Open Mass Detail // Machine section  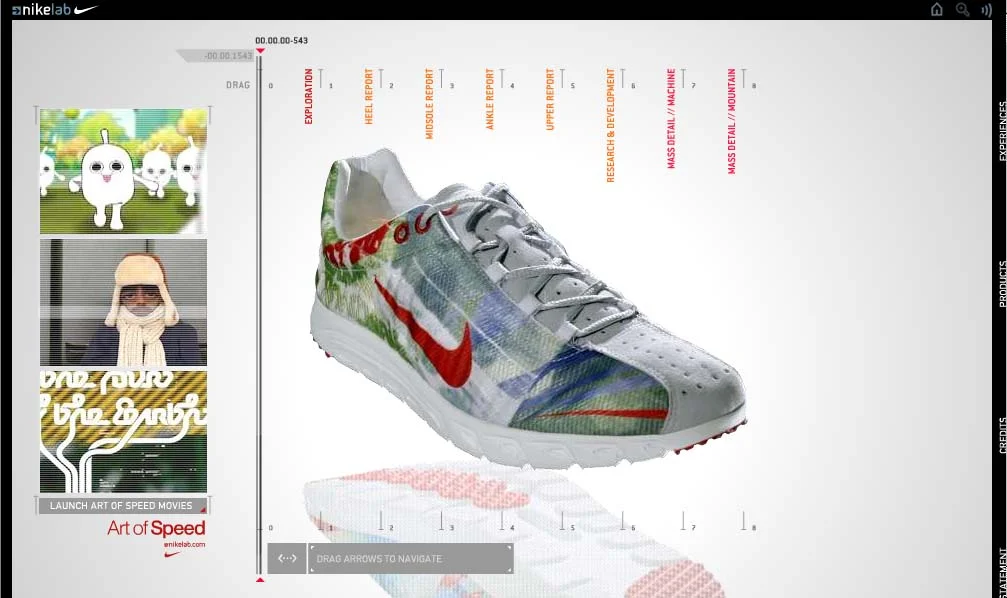tap(670, 118)
